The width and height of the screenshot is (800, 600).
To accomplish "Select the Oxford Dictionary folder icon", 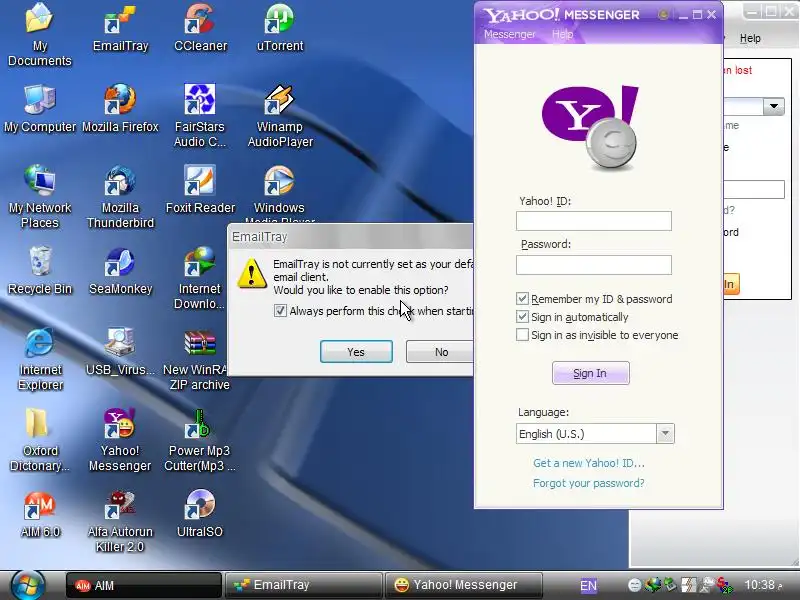I will coord(39,440).
